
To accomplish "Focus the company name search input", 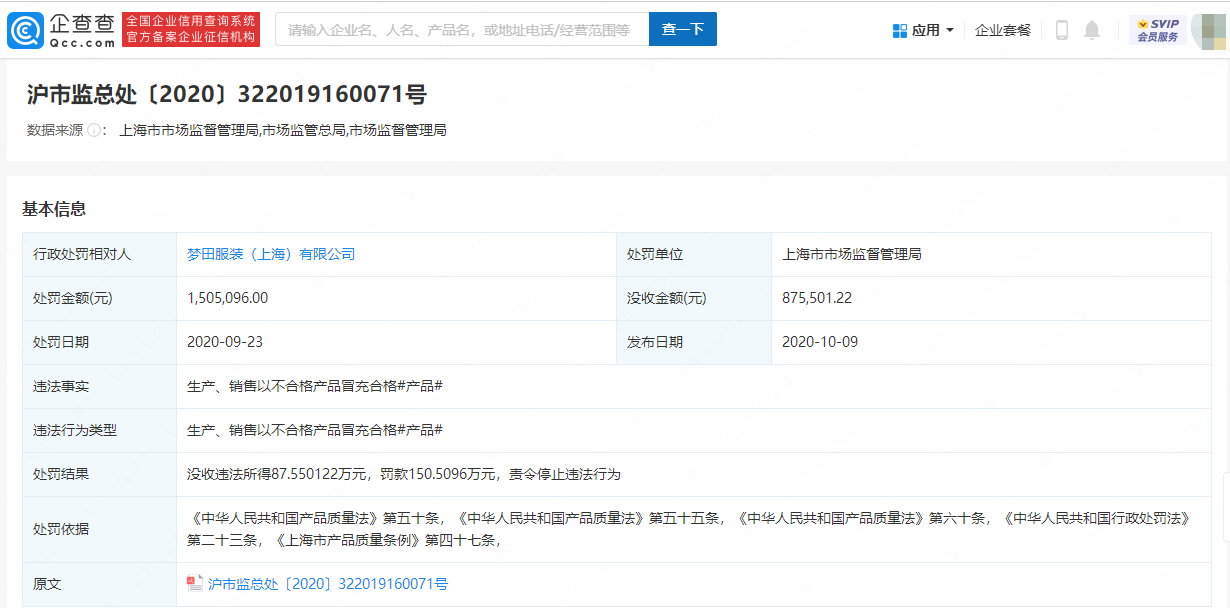I will 462,30.
